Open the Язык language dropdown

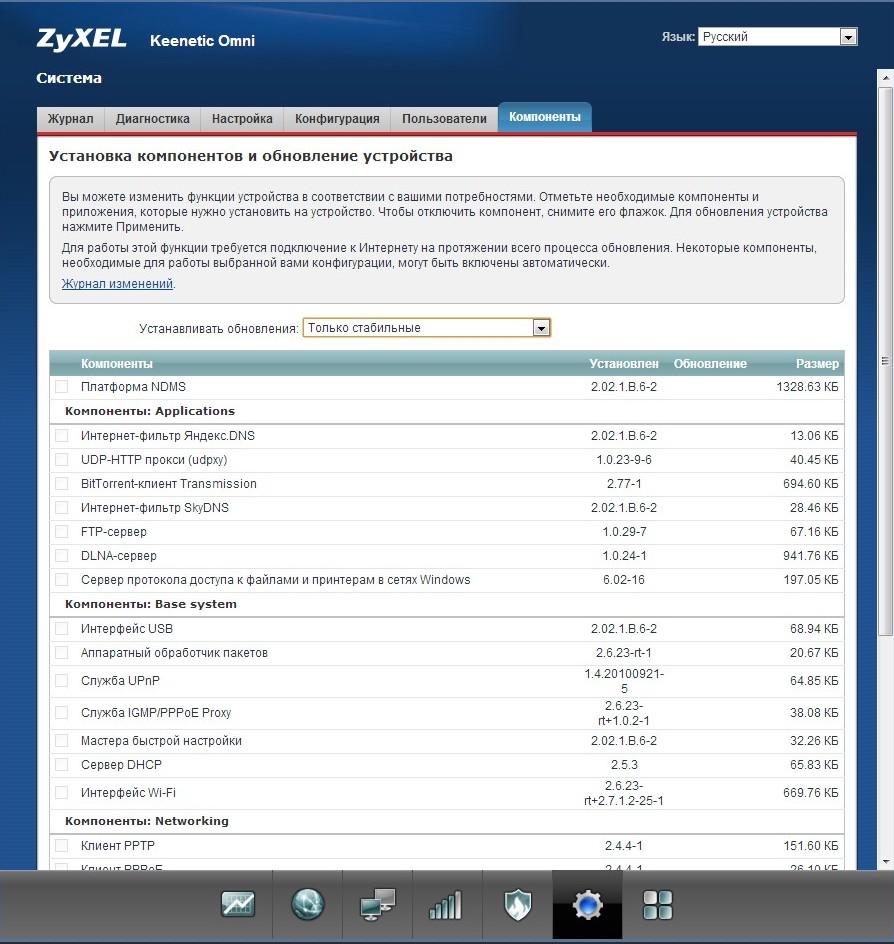click(777, 37)
